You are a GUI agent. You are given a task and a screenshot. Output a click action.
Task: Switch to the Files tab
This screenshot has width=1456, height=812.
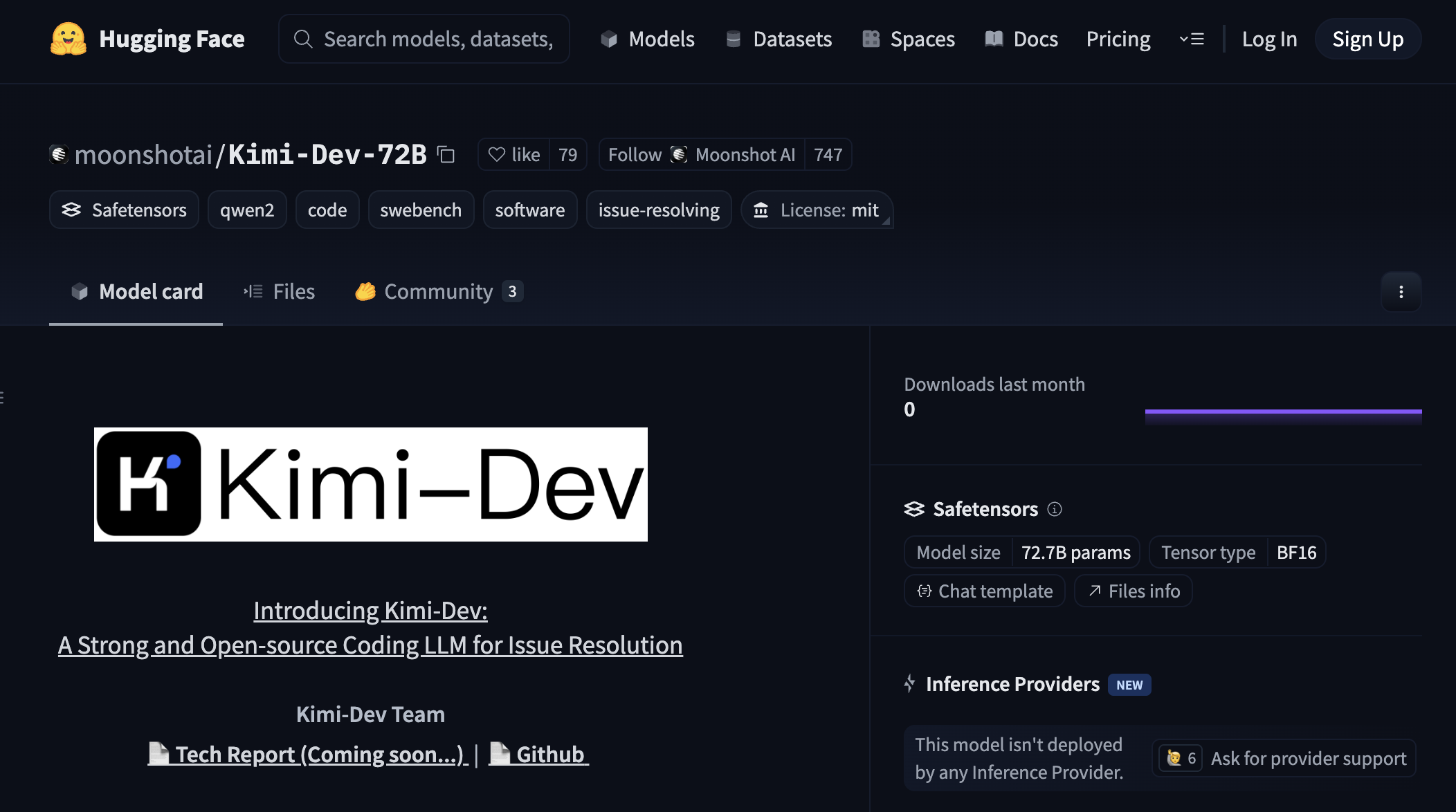279,292
